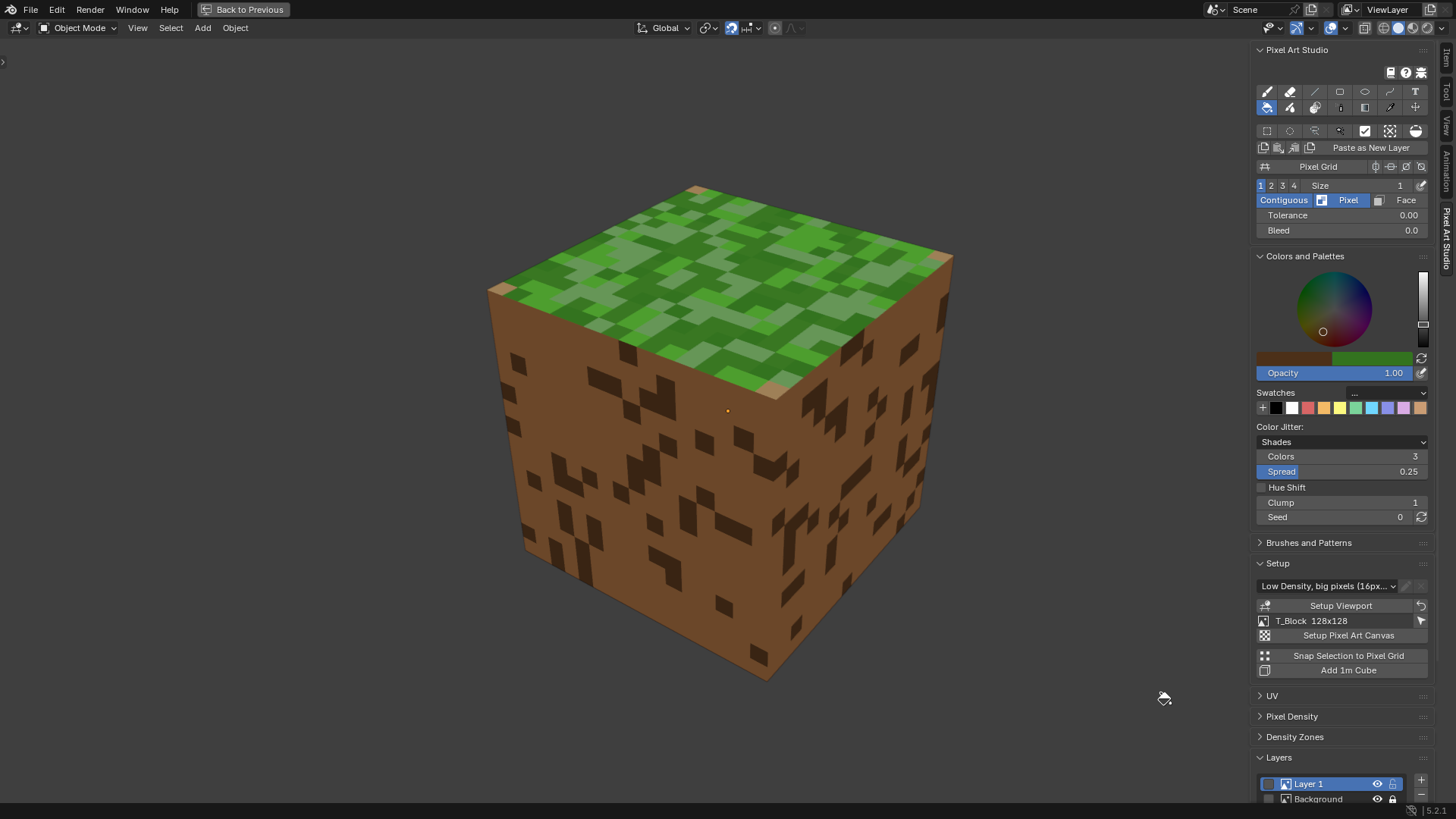The height and width of the screenshot is (819, 1456).
Task: Activate the Fill Bucket tool
Action: click(1266, 108)
